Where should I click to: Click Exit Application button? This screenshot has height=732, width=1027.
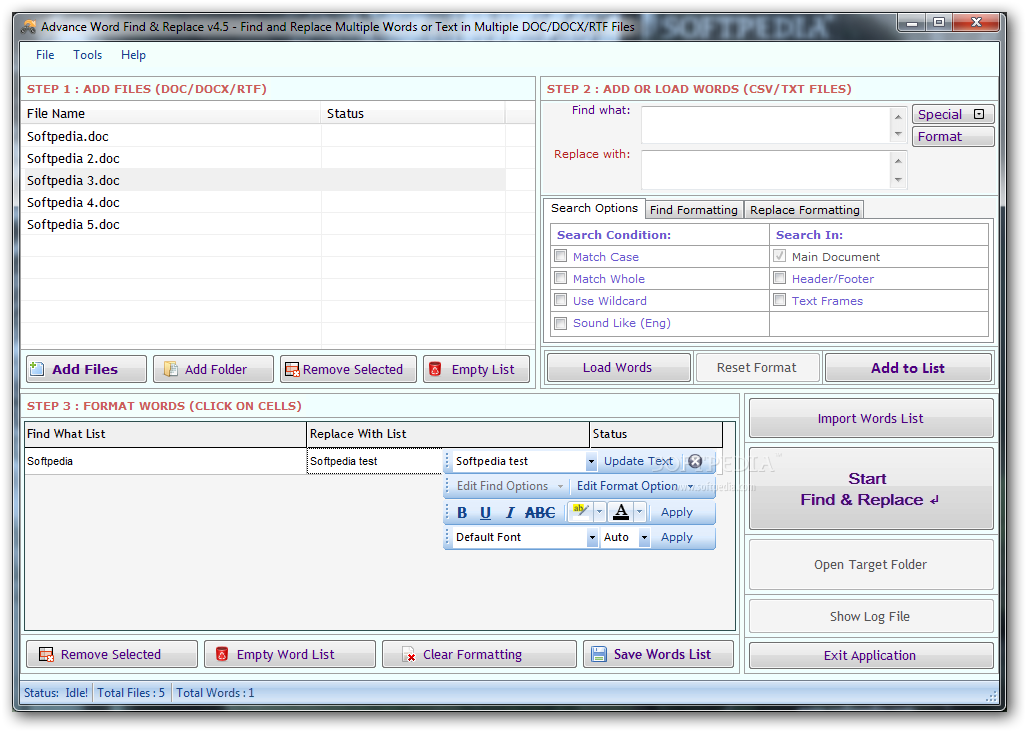coord(870,655)
